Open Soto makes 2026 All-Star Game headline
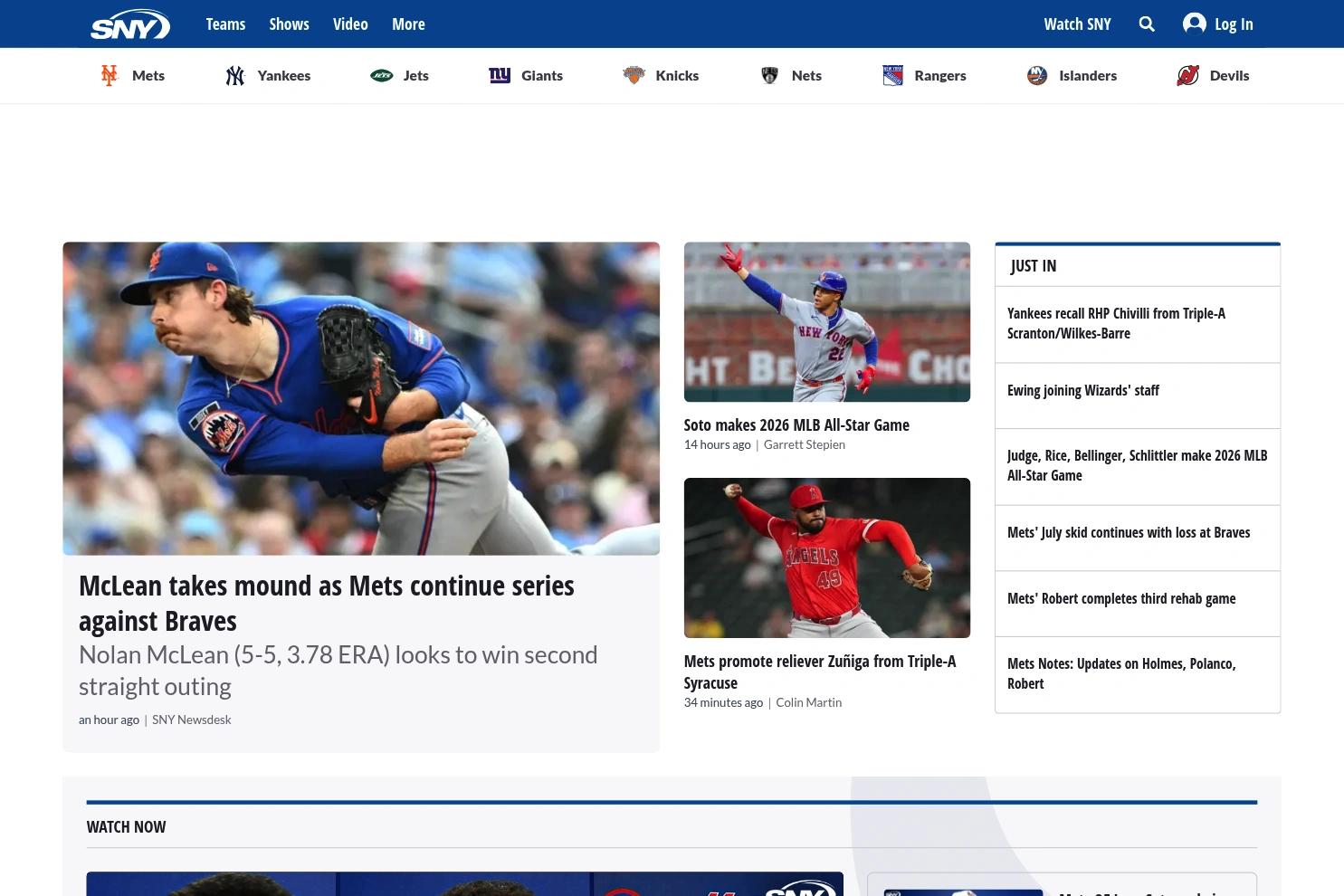Screen dimensions: 1344x896 point(796,424)
